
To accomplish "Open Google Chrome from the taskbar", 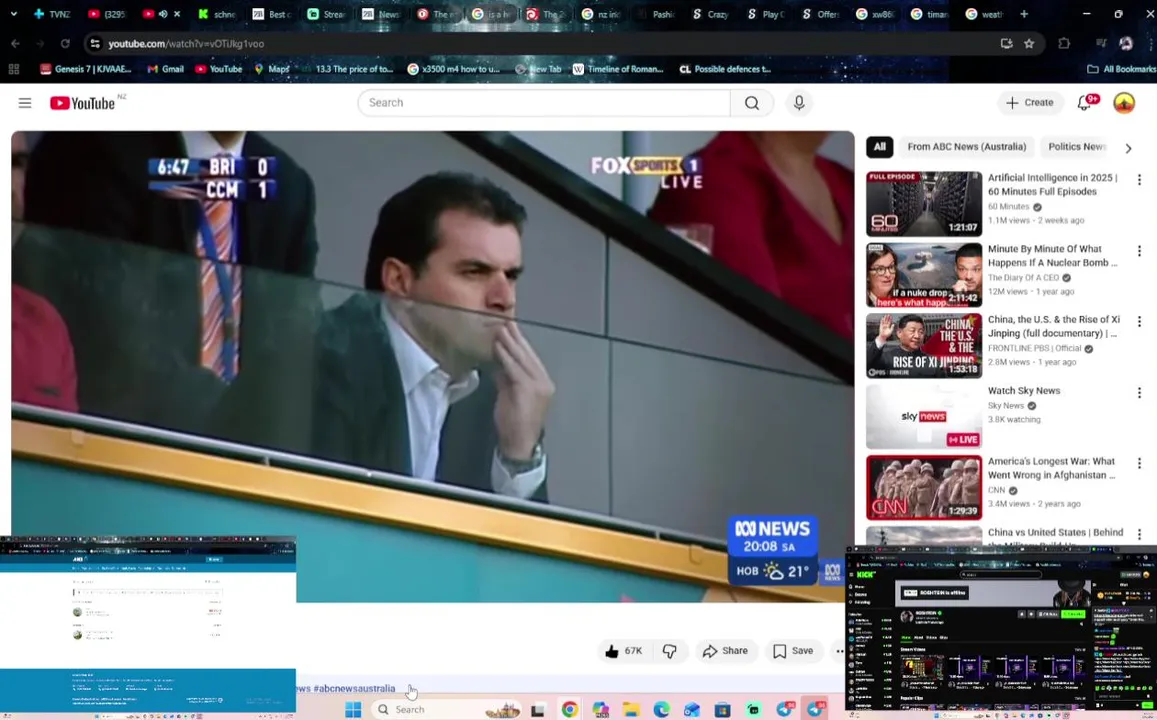I will pos(570,710).
